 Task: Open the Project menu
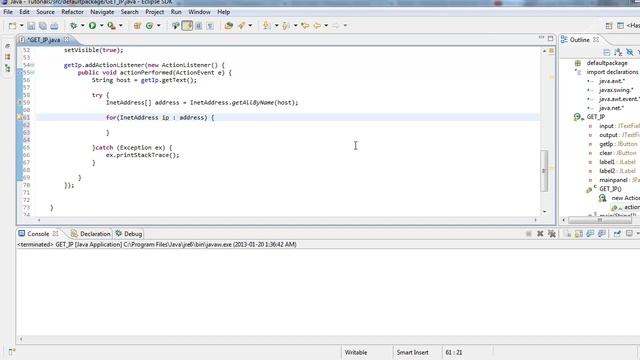(155, 12)
